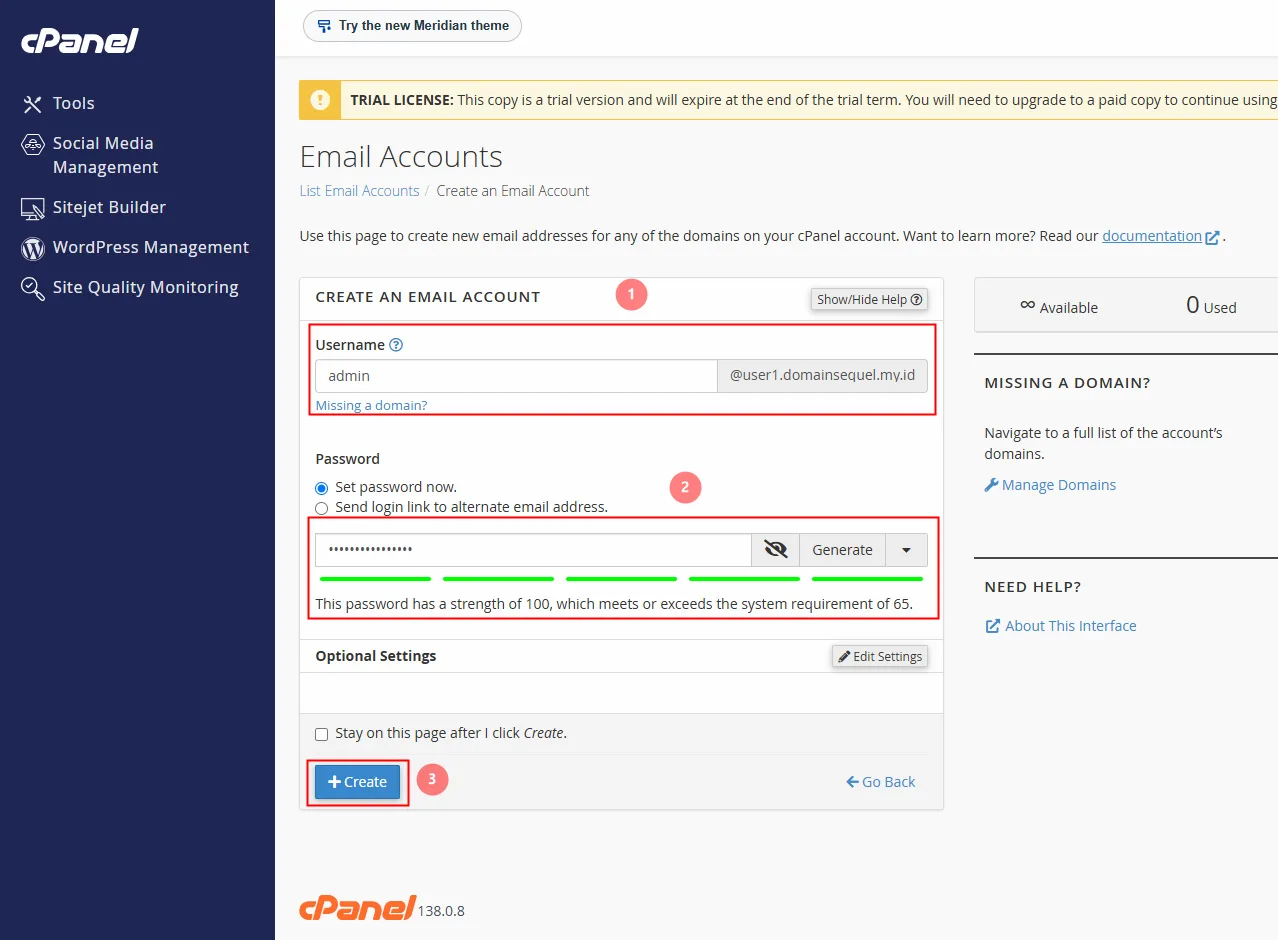Click the Tools wrench icon in sidebar
Image resolution: width=1278 pixels, height=940 pixels.
33,104
